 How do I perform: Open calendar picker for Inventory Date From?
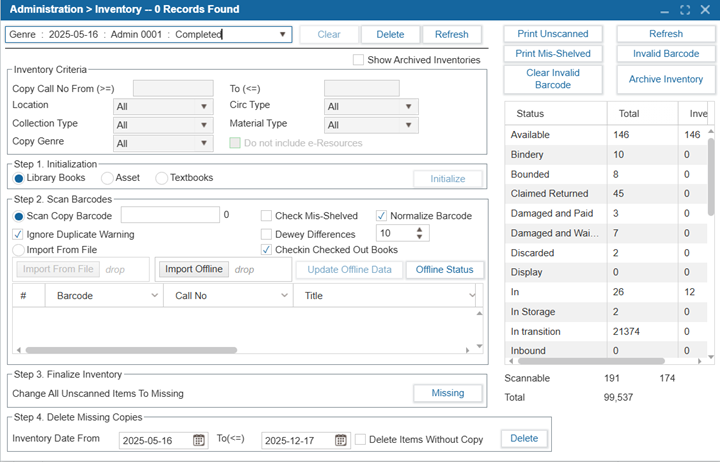pyautogui.click(x=198, y=440)
